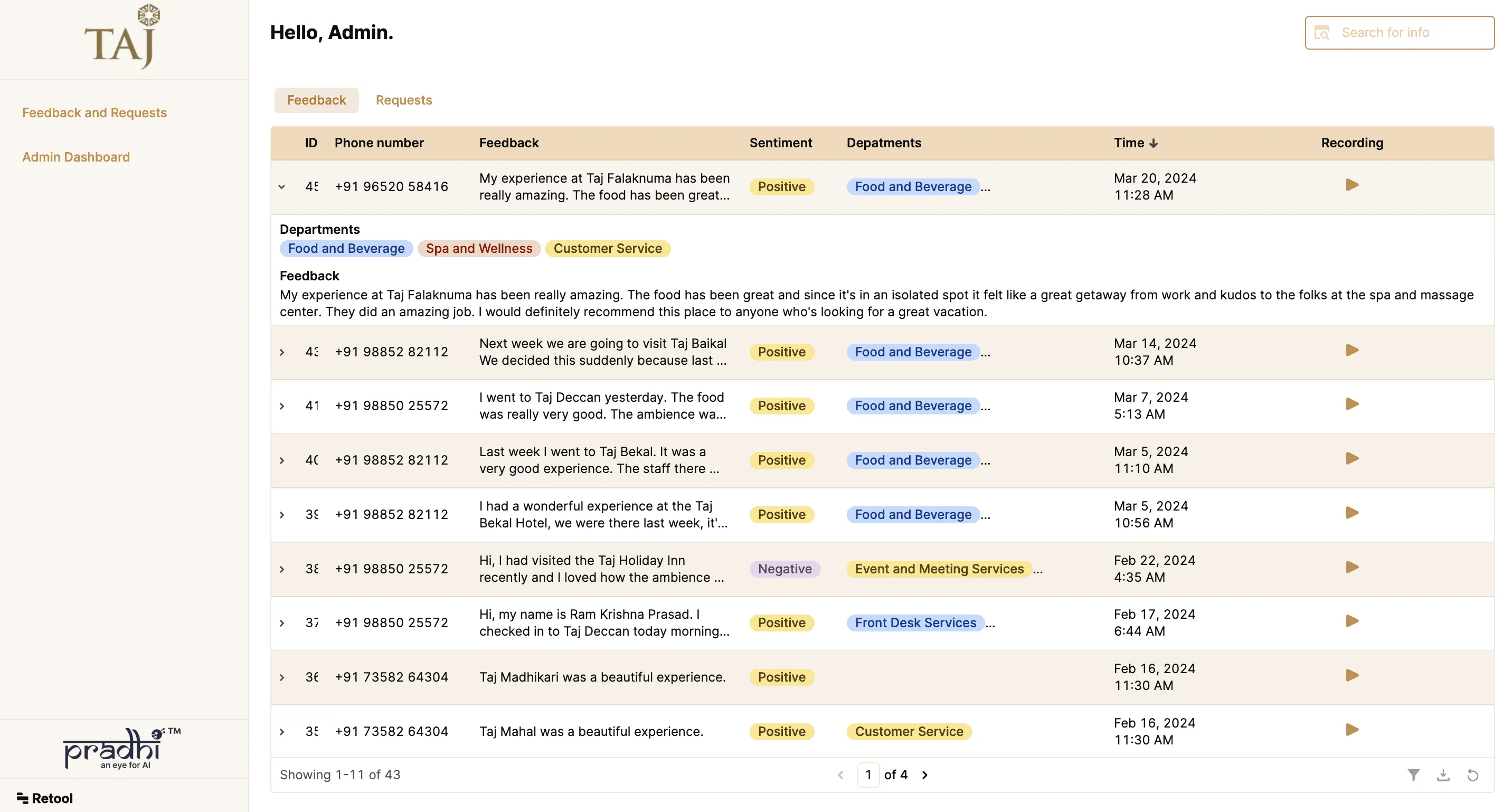Viewport: 1512px width, 812px height.
Task: Go to next page of results
Action: point(925,775)
